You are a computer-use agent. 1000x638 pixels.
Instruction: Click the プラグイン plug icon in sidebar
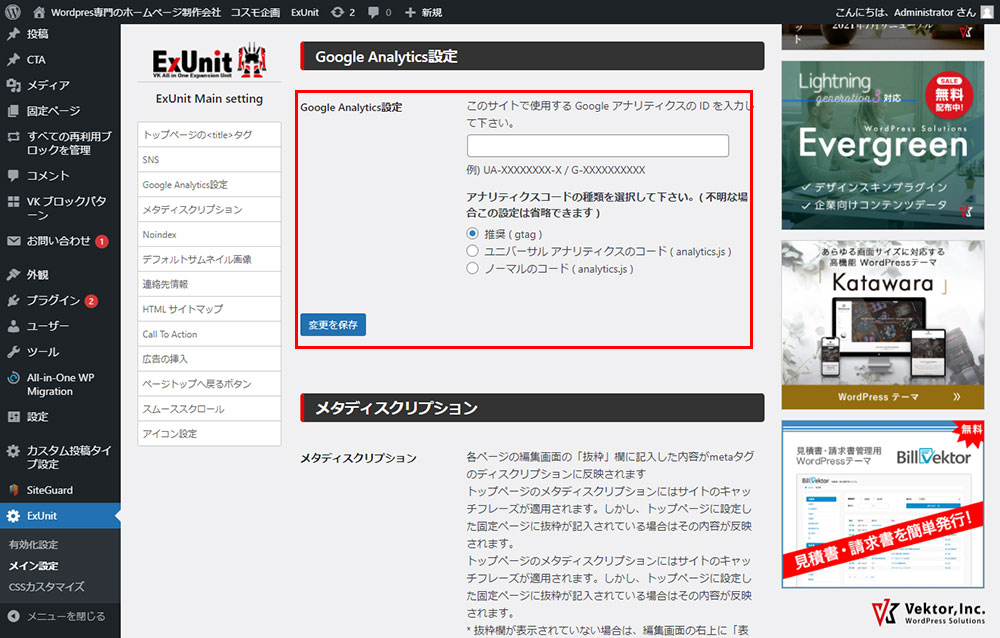[13, 300]
